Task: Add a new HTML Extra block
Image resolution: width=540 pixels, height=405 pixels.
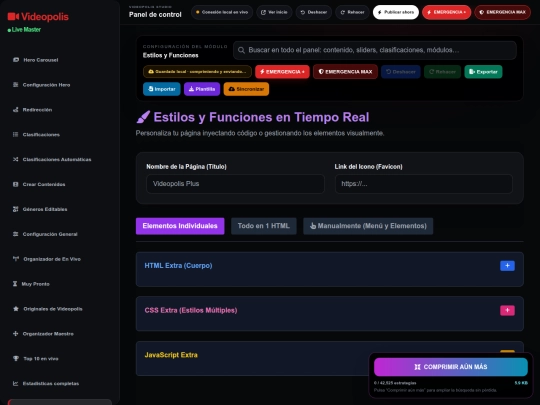Action: [x=507, y=266]
